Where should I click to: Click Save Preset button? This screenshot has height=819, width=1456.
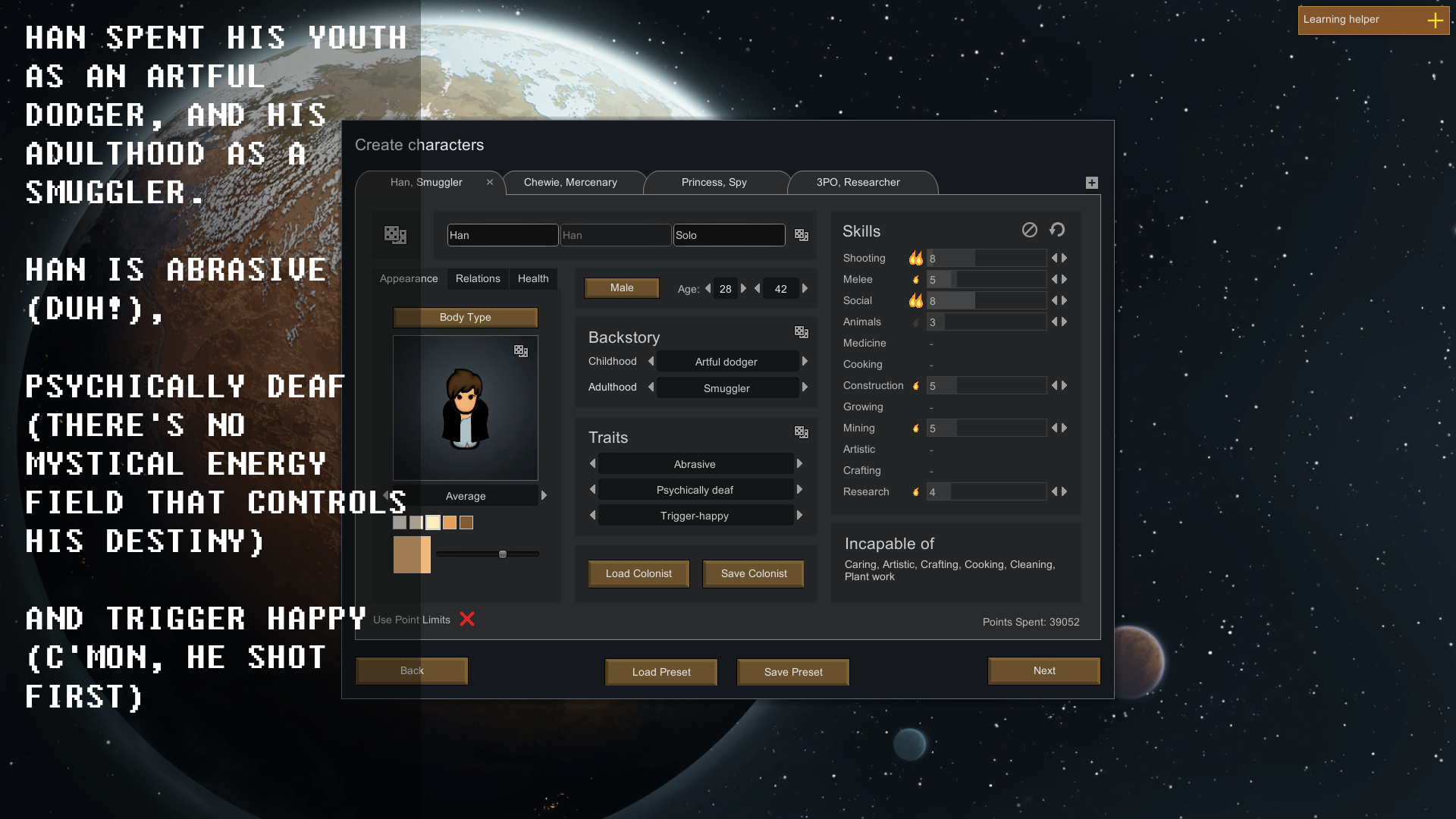click(793, 672)
